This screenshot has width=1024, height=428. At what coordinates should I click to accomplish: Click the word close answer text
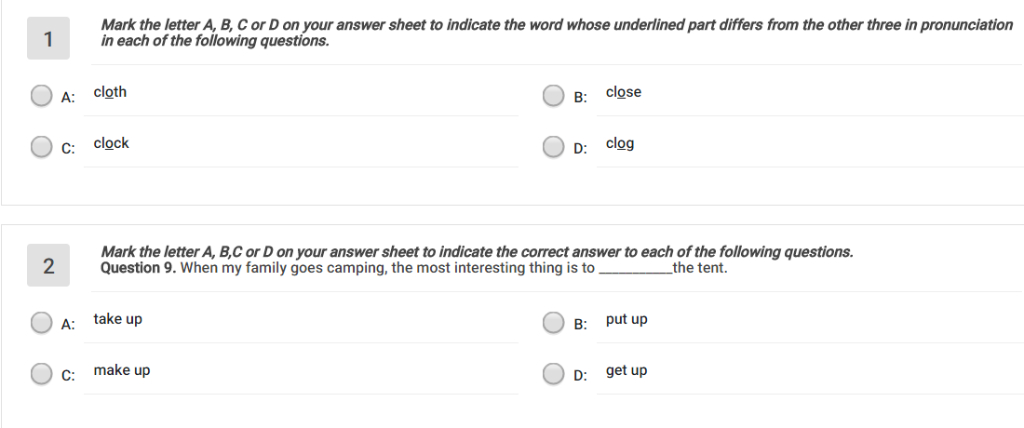(x=623, y=92)
